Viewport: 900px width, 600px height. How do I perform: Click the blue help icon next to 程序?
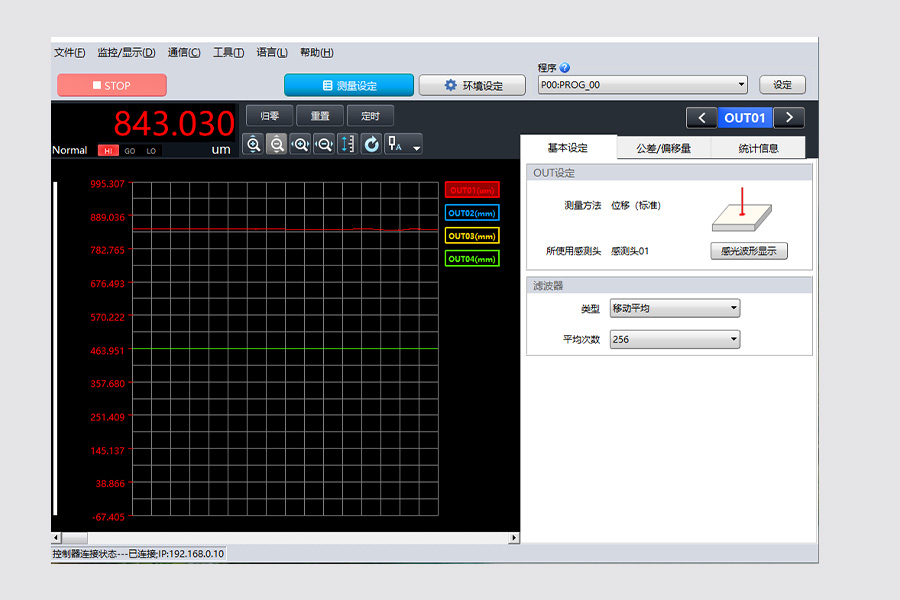[x=565, y=68]
